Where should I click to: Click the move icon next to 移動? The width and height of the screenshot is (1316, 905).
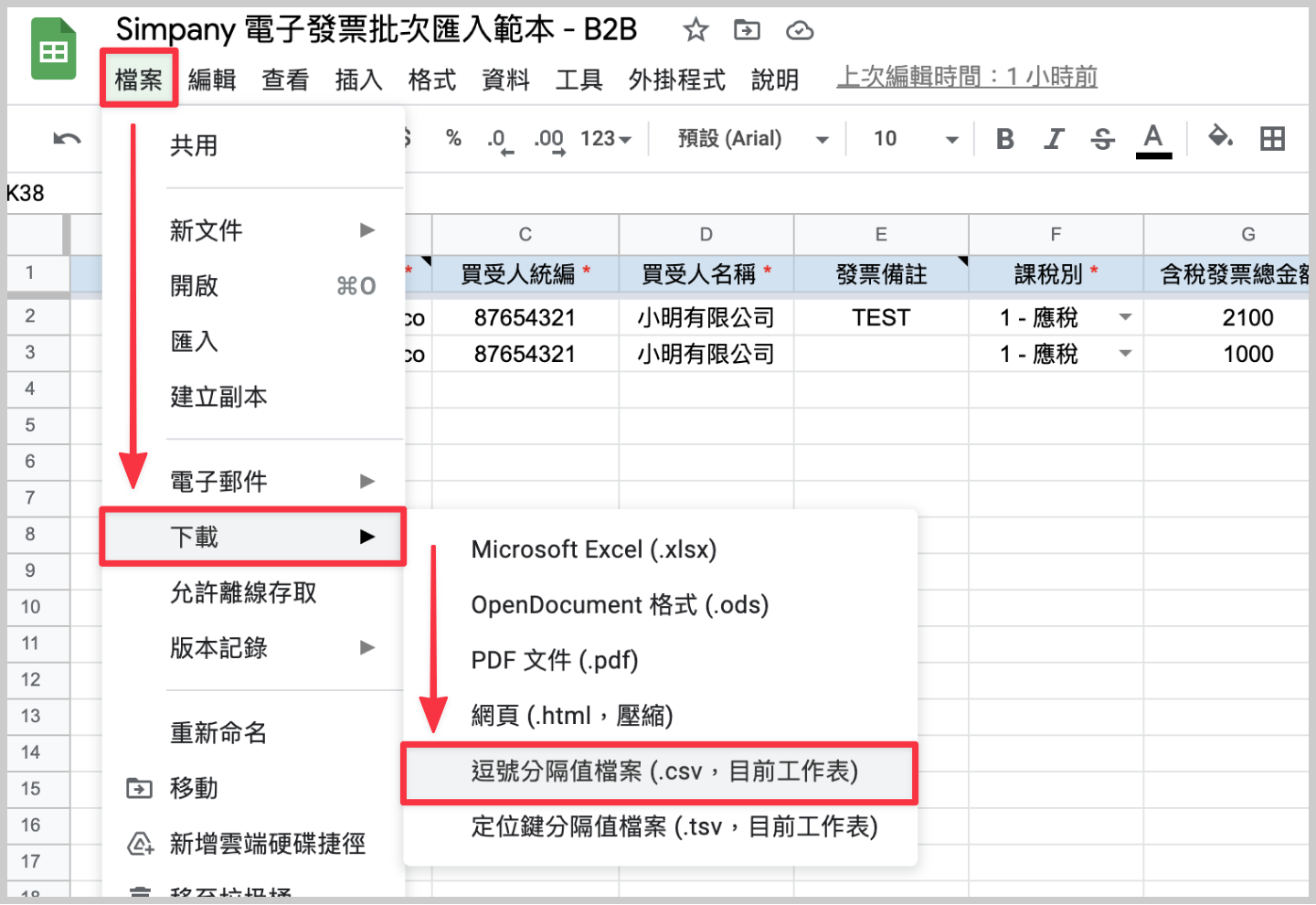click(139, 788)
